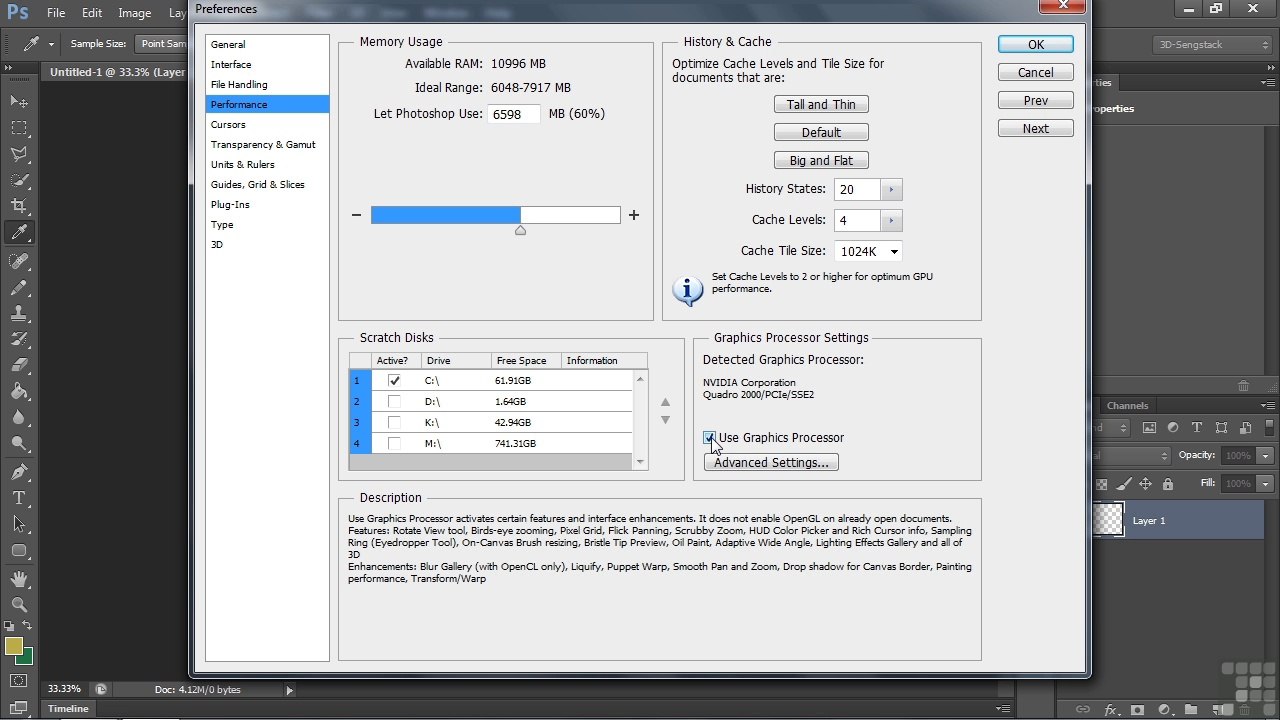The image size is (1280, 720).
Task: Click Lock Position icon in Layers panel
Action: pyautogui.click(x=1146, y=484)
